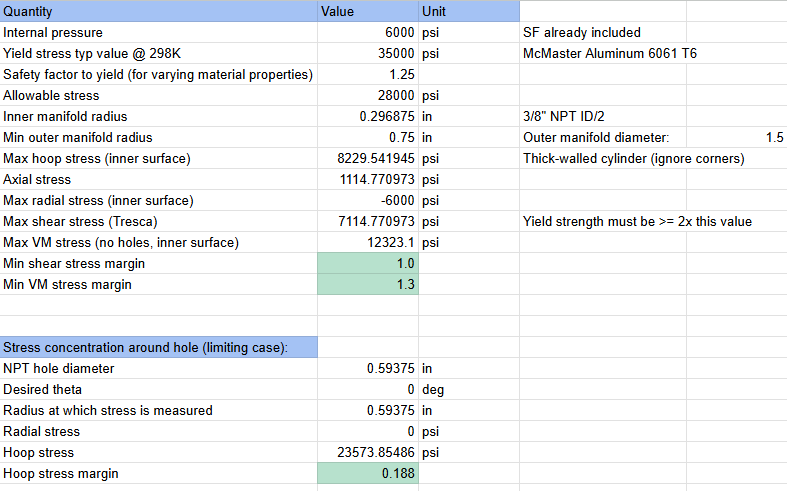The image size is (787, 491).
Task: Select the yield stress value 35000
Action: click(367, 53)
